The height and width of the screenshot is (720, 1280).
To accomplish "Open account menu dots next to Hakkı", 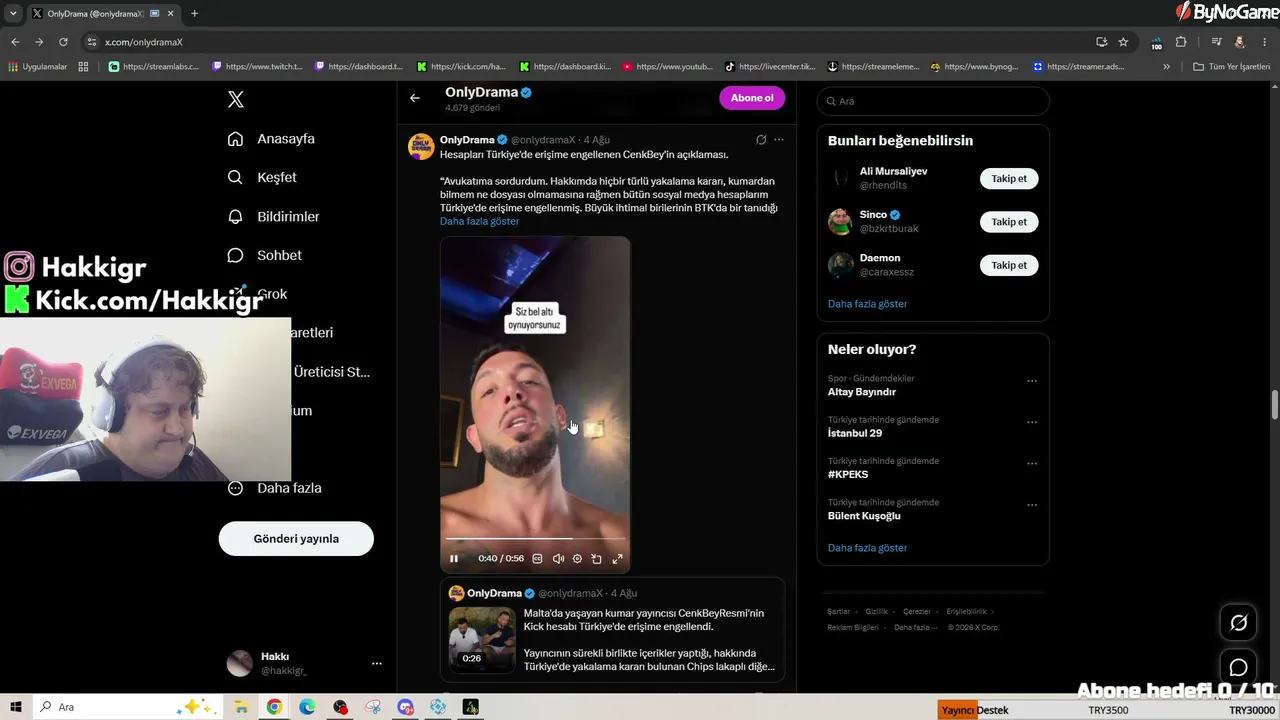I will point(377,663).
